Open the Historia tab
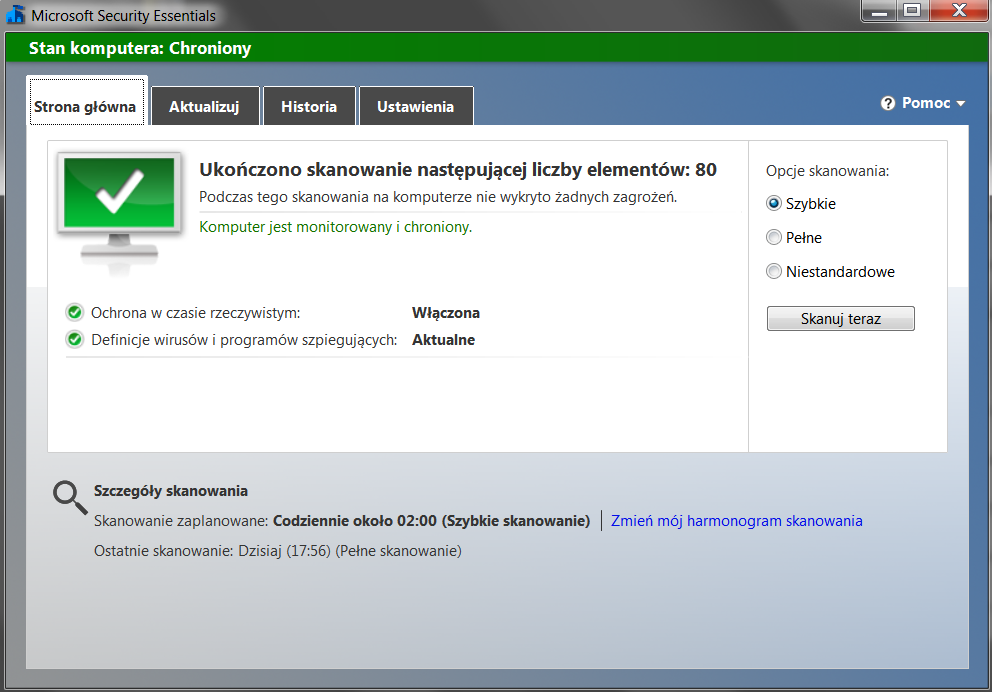Viewport: 992px width, 692px height. point(309,106)
